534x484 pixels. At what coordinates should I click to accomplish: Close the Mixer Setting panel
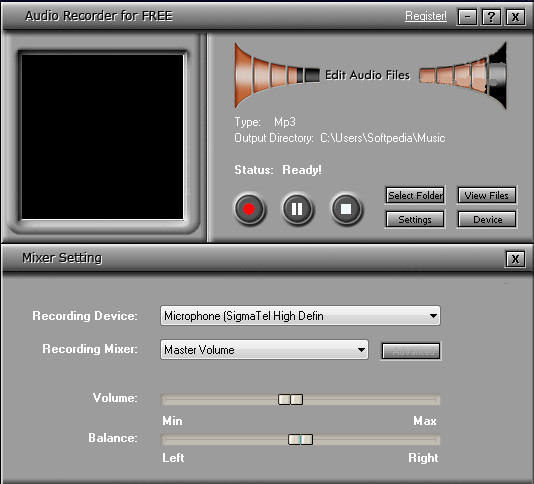point(515,259)
